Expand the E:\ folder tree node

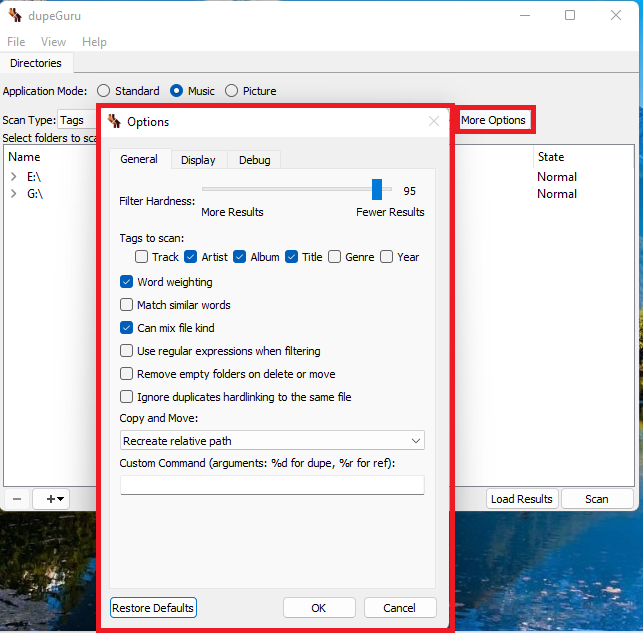14,177
